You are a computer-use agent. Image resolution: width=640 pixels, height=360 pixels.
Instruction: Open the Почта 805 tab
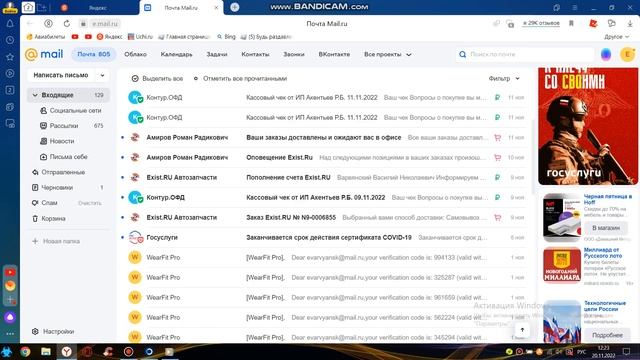(93, 54)
